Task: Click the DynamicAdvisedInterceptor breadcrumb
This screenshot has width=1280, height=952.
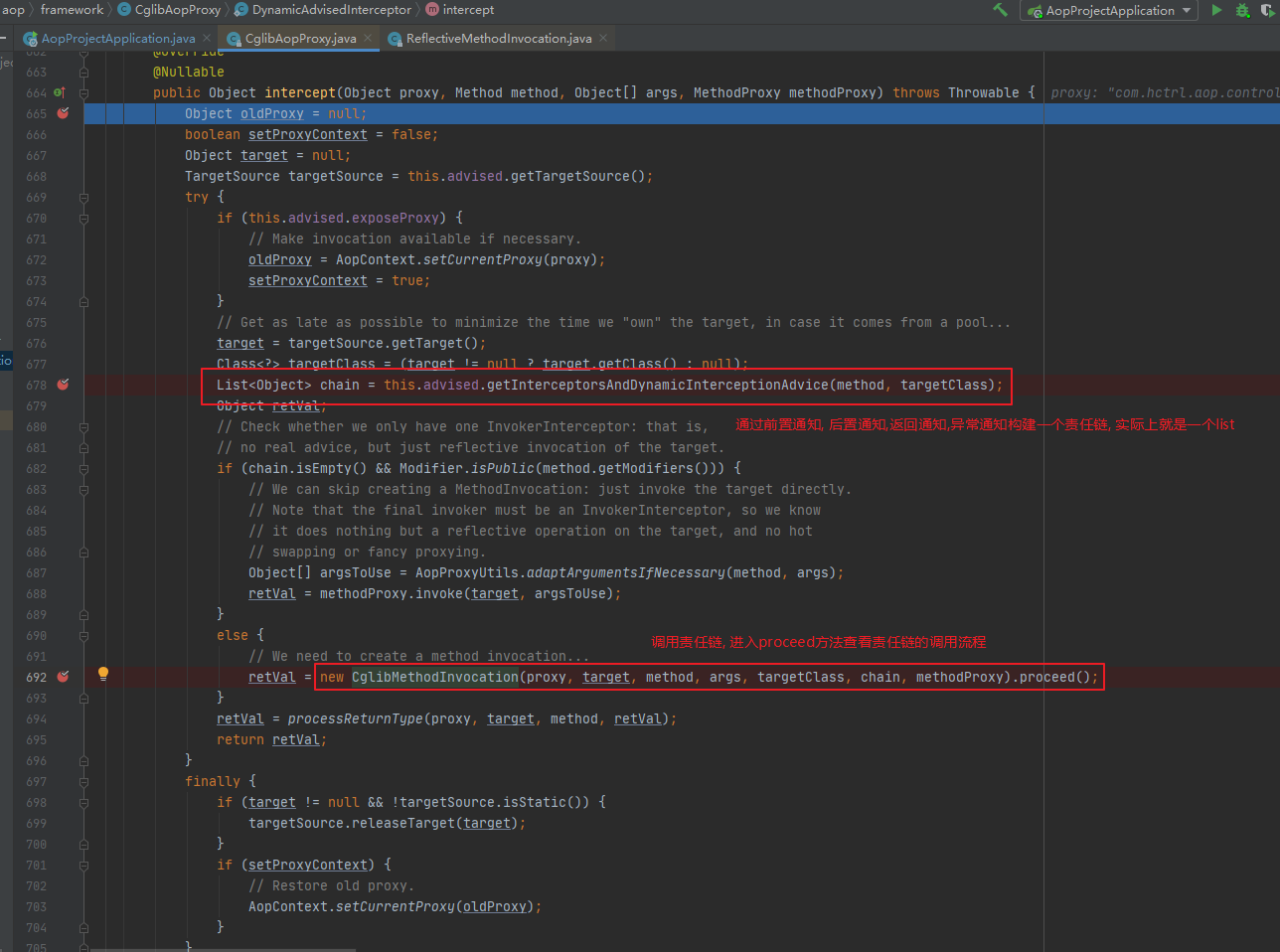Action: (x=323, y=10)
